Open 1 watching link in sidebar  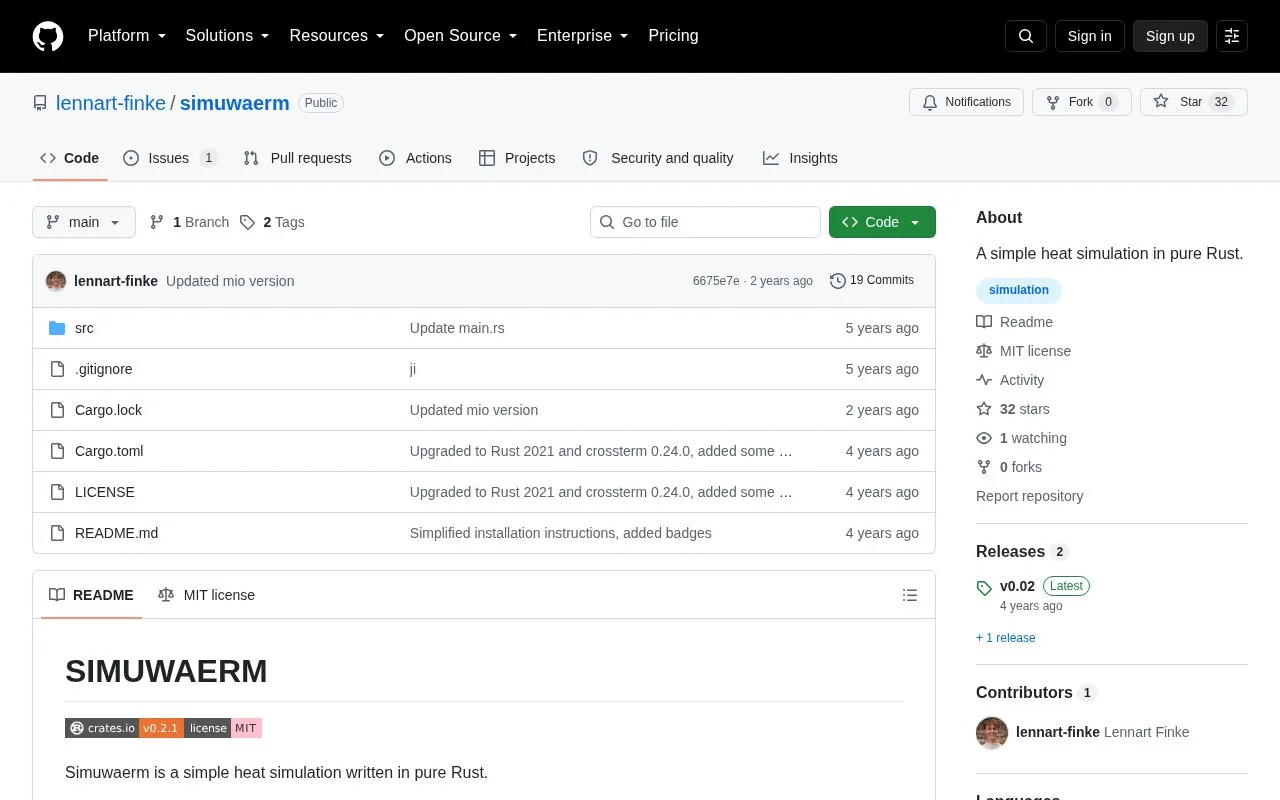tap(1021, 438)
